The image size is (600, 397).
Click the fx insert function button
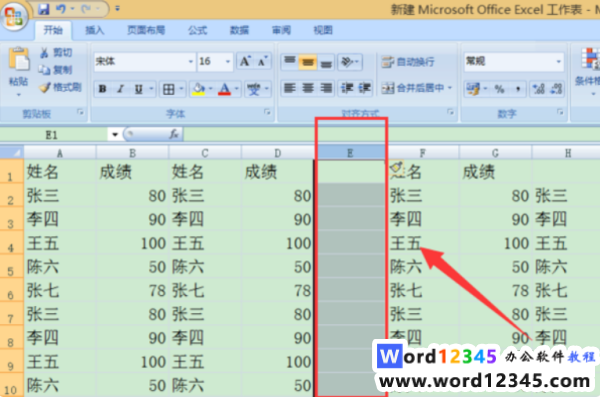point(174,134)
